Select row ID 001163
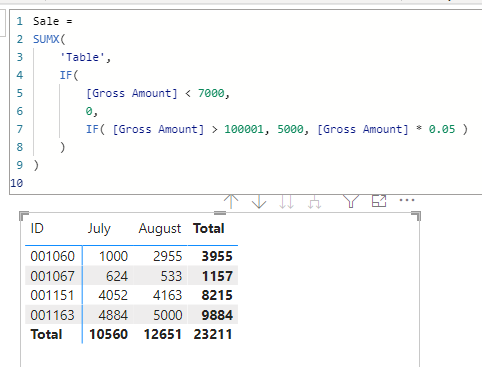This screenshot has height=367, width=482. coord(52,315)
